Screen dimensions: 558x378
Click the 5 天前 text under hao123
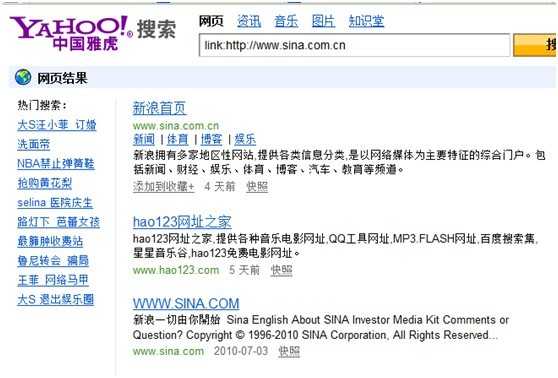(244, 270)
